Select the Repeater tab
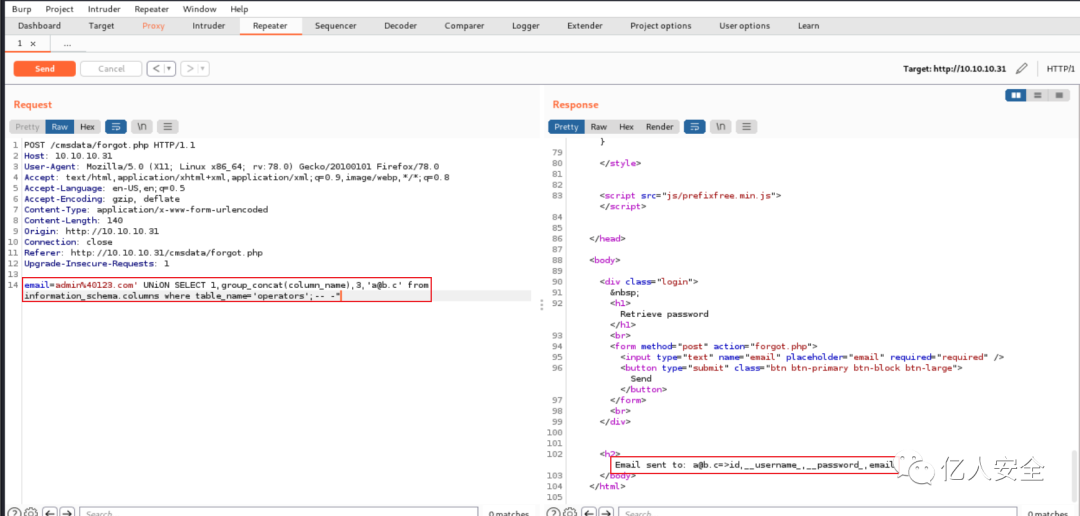This screenshot has width=1080, height=516. click(x=271, y=25)
